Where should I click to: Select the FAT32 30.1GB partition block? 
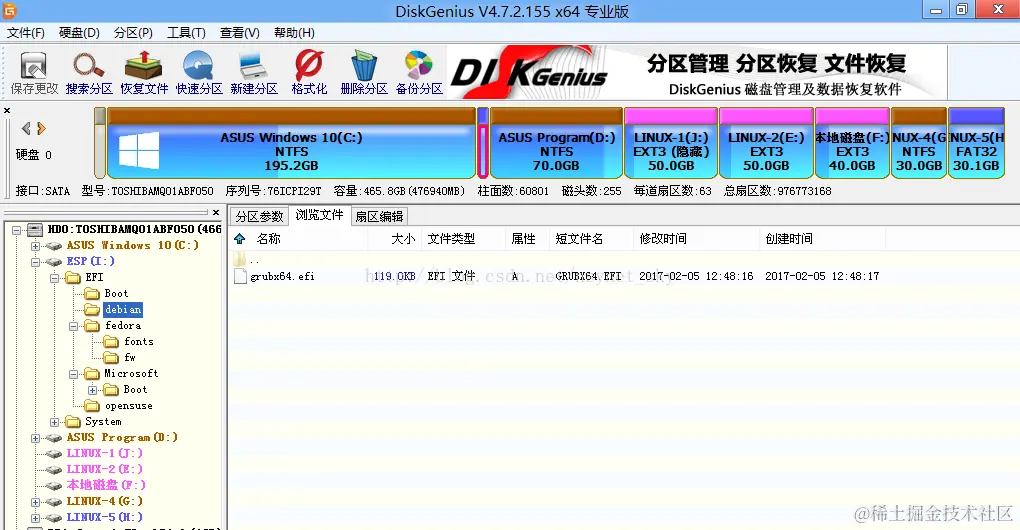pyautogui.click(x=976, y=143)
